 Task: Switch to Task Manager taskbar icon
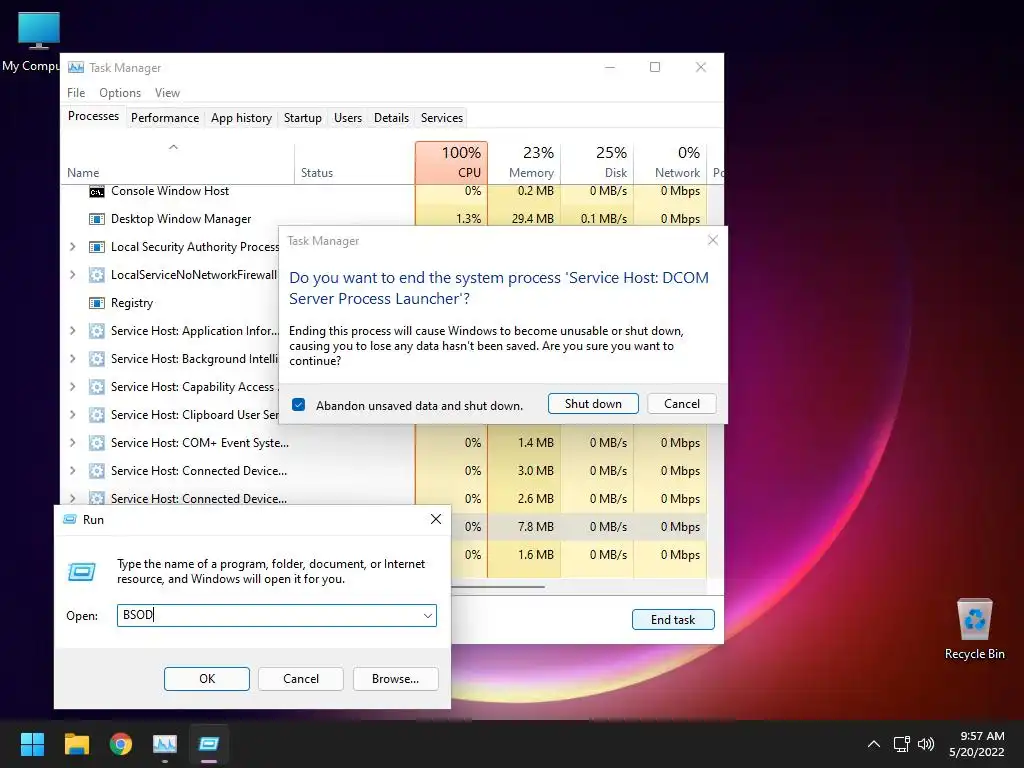pyautogui.click(x=165, y=744)
